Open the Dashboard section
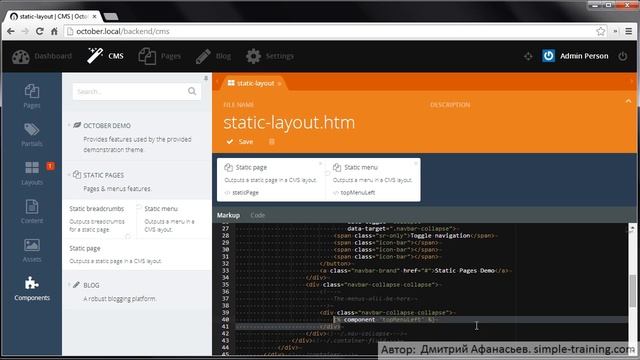The image size is (640, 360). pos(42,56)
